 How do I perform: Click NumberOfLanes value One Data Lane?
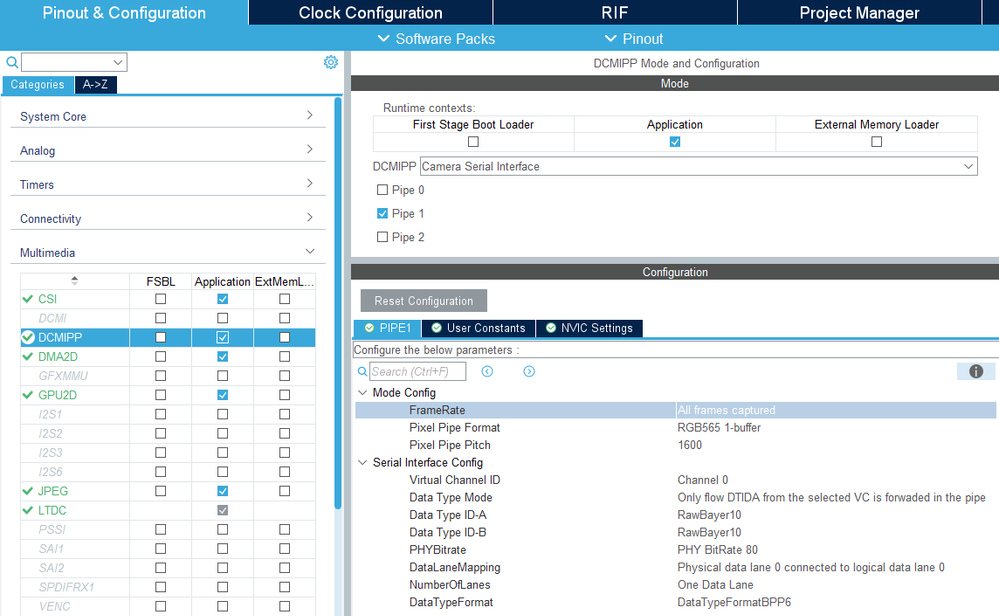[715, 585]
